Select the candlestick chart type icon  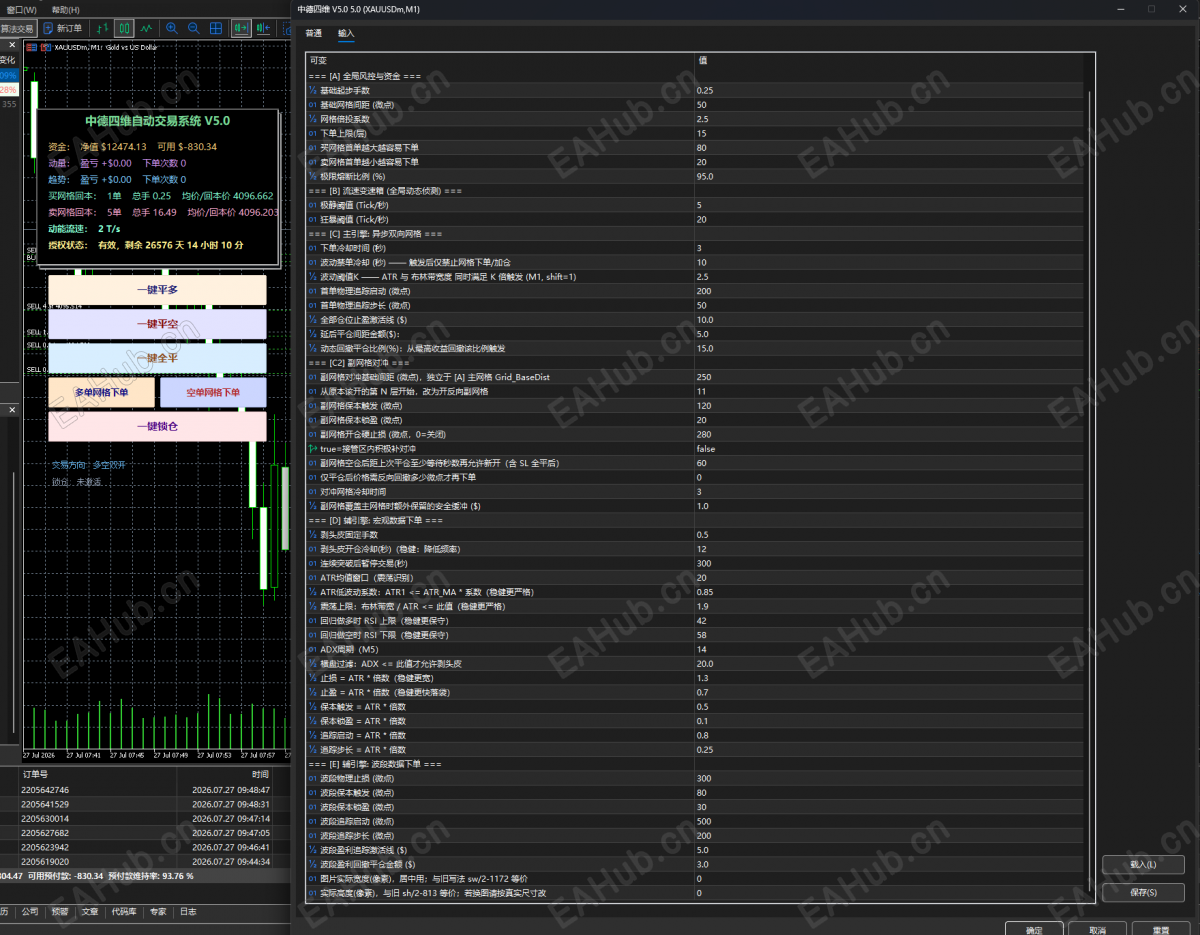click(x=124, y=28)
